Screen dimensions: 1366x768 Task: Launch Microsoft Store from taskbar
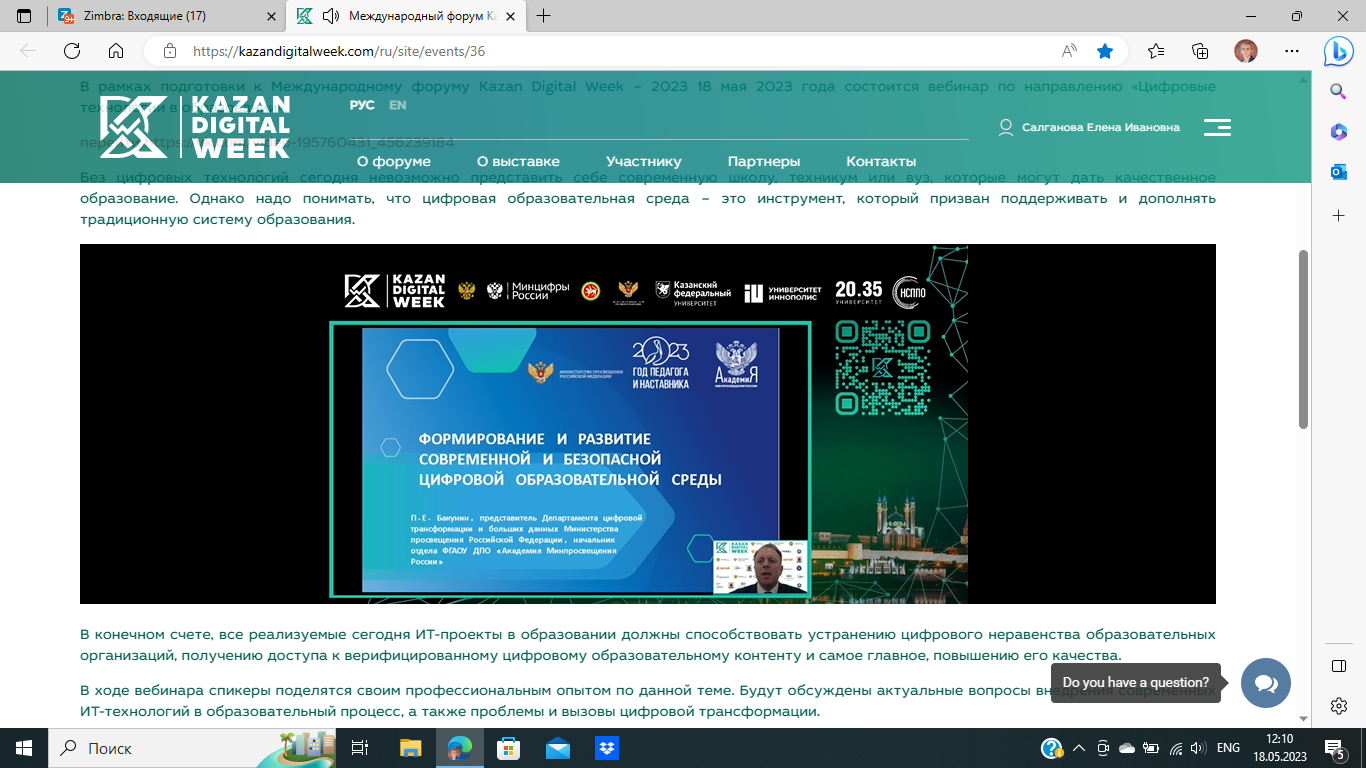[508, 748]
